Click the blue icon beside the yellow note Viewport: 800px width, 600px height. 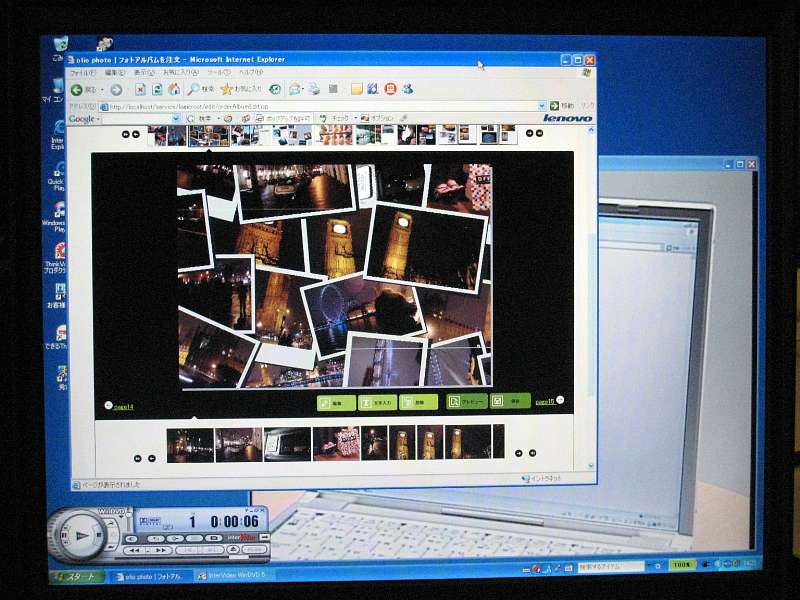click(373, 89)
